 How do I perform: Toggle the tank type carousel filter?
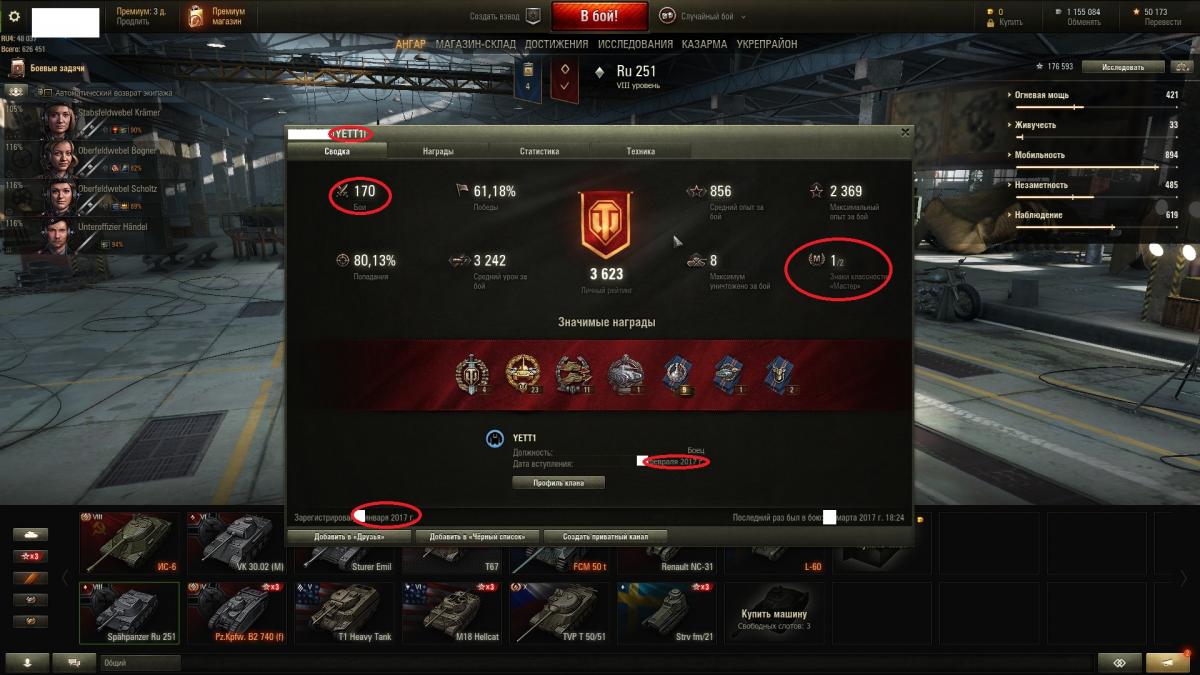pyautogui.click(x=29, y=535)
